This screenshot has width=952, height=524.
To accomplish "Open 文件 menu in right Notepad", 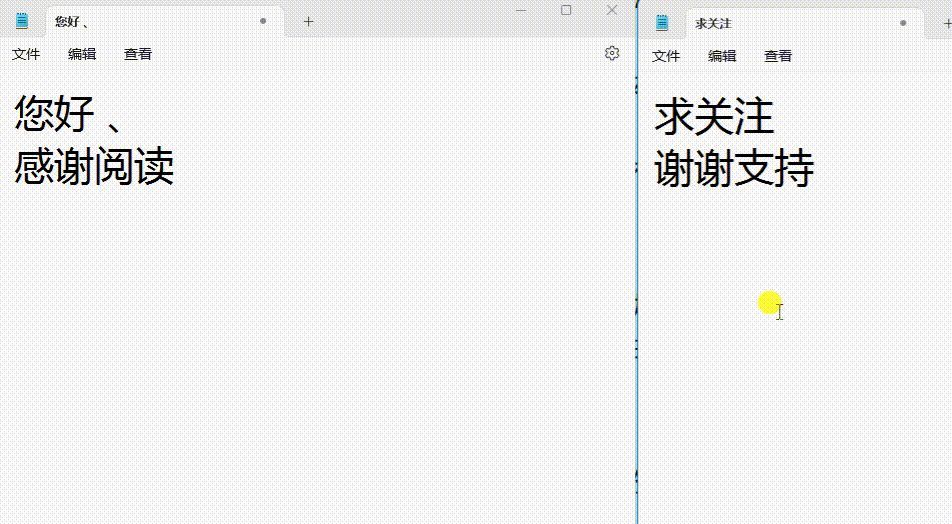I will tap(666, 56).
